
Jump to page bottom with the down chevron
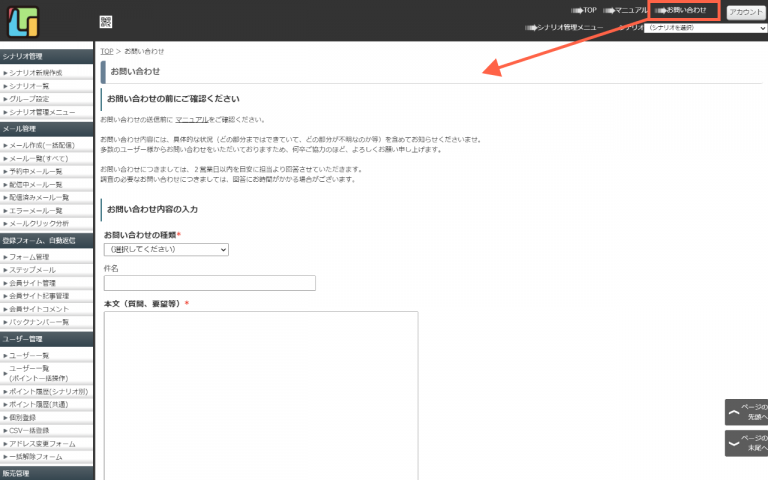pos(746,443)
